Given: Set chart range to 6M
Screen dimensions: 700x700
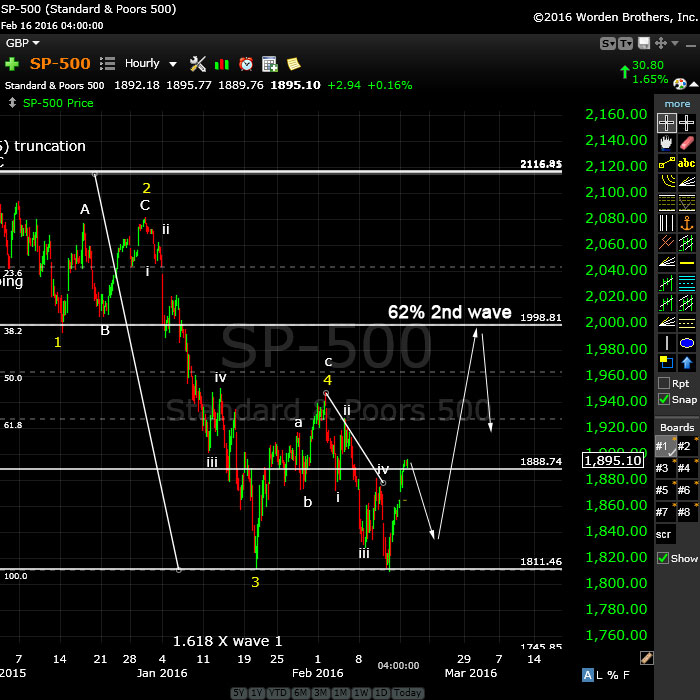Looking at the screenshot, I should tap(300, 693).
